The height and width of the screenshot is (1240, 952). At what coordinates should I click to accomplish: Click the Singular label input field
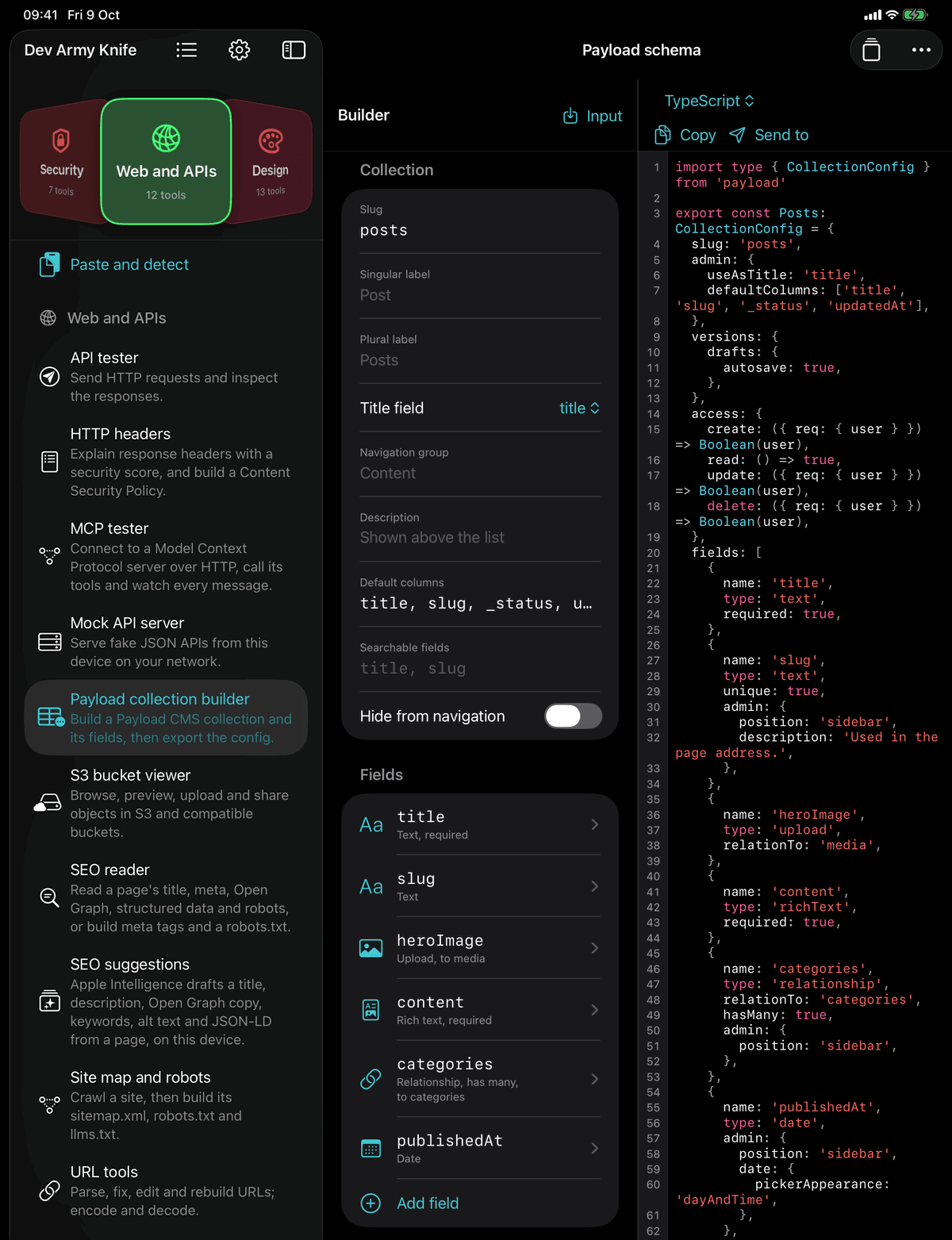(x=480, y=286)
